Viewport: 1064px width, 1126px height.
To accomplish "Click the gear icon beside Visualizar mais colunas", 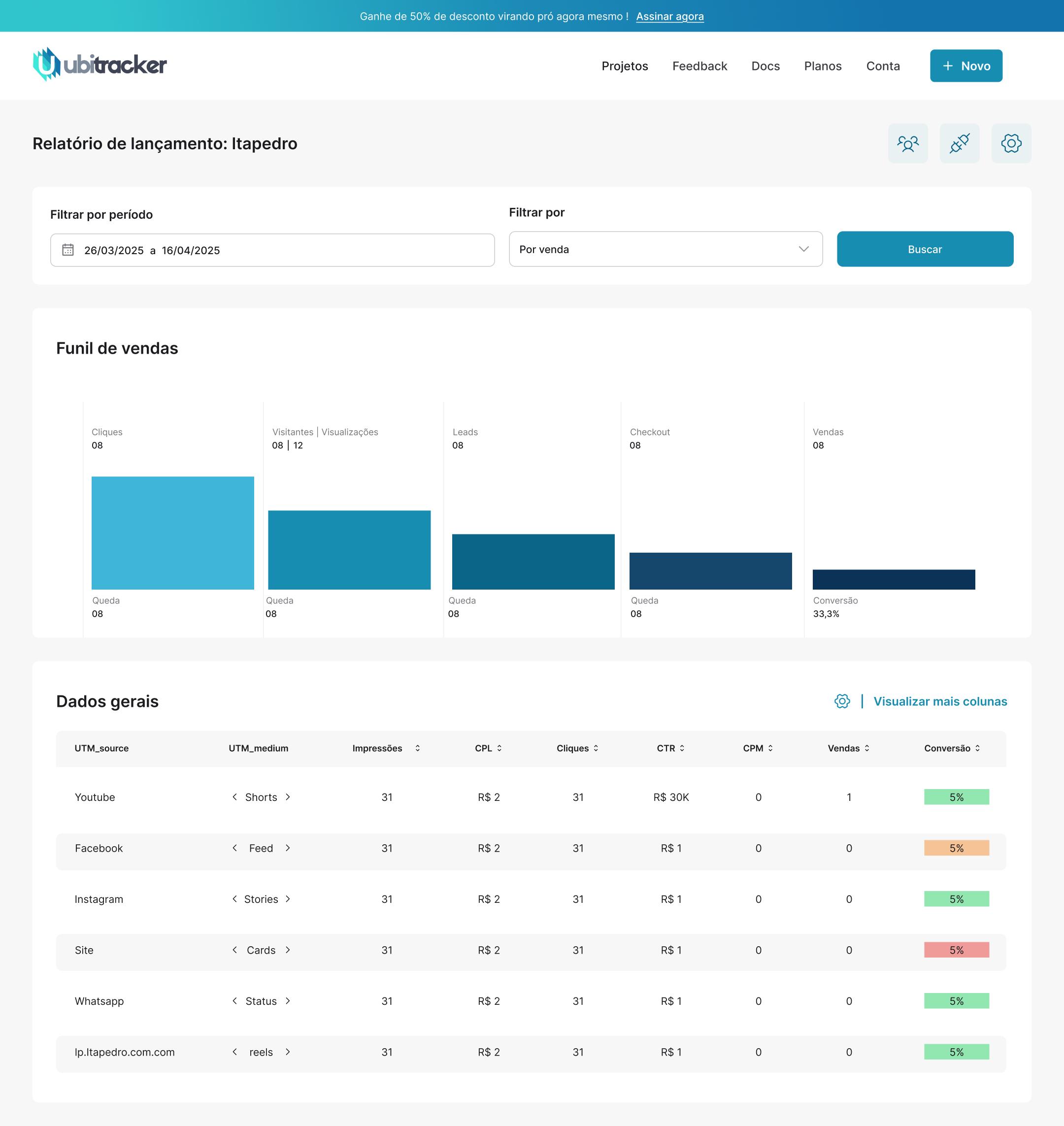I will click(842, 701).
